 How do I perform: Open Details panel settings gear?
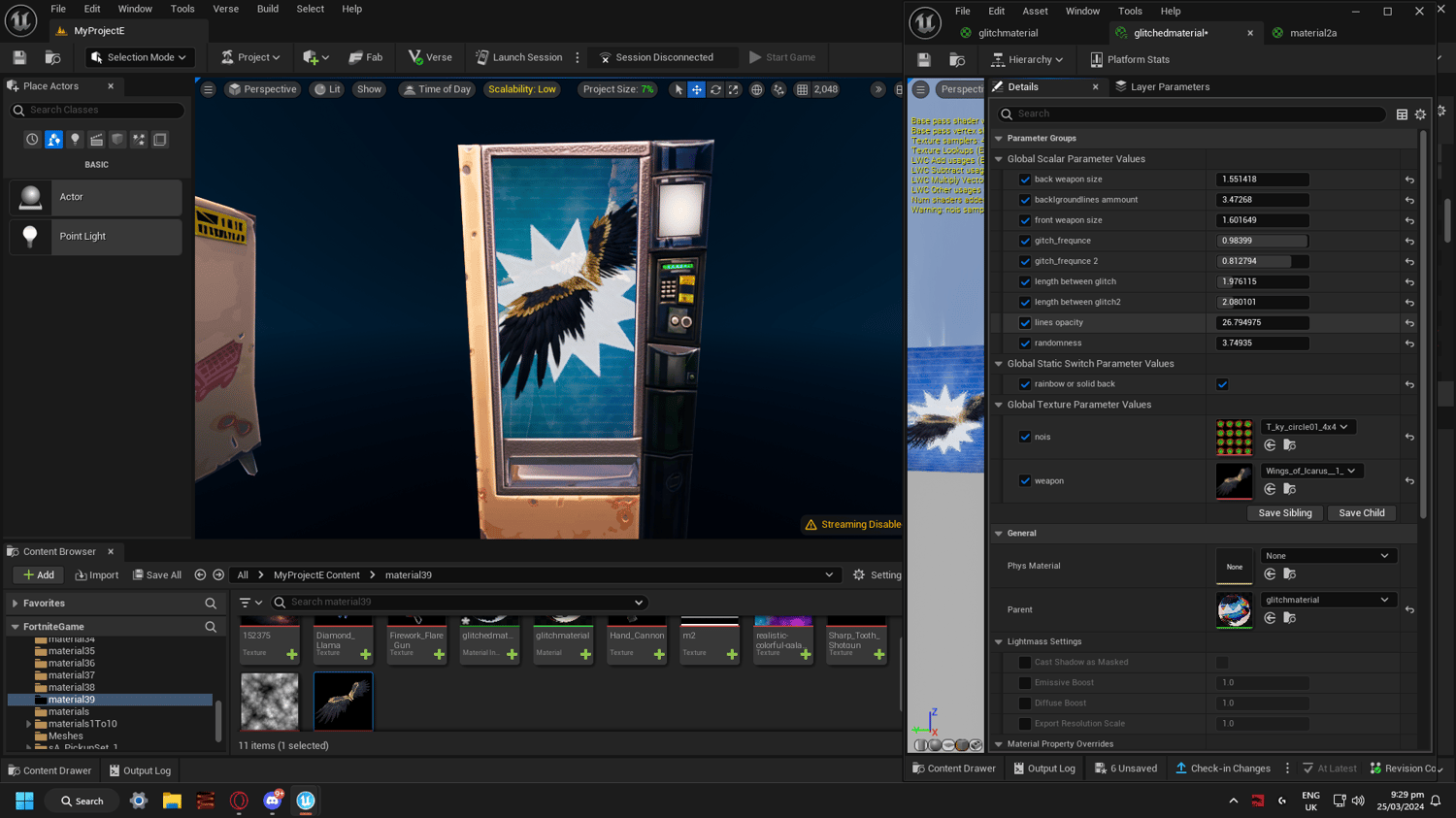tap(1420, 115)
